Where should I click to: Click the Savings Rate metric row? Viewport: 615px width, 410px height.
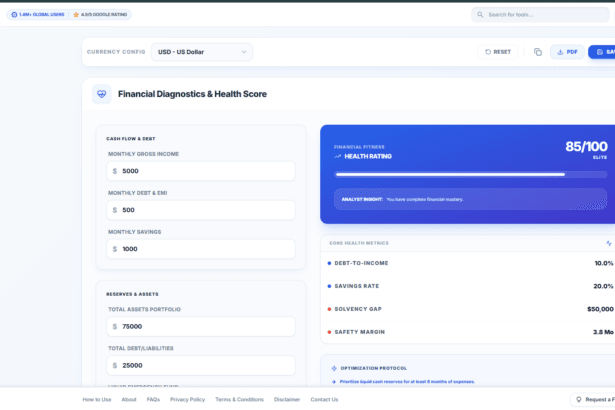point(470,286)
